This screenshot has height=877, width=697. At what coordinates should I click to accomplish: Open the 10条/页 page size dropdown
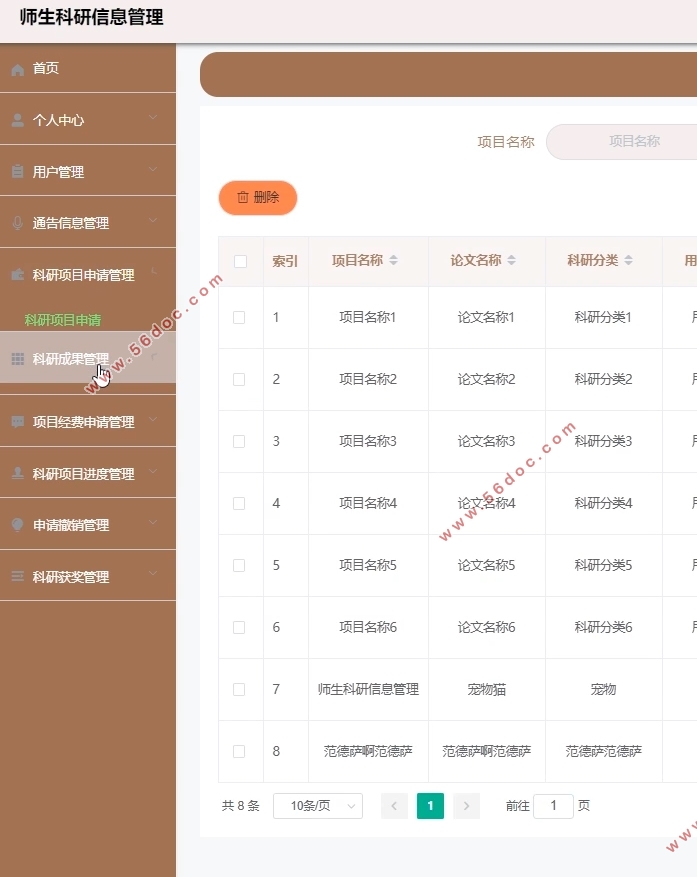pyautogui.click(x=318, y=806)
